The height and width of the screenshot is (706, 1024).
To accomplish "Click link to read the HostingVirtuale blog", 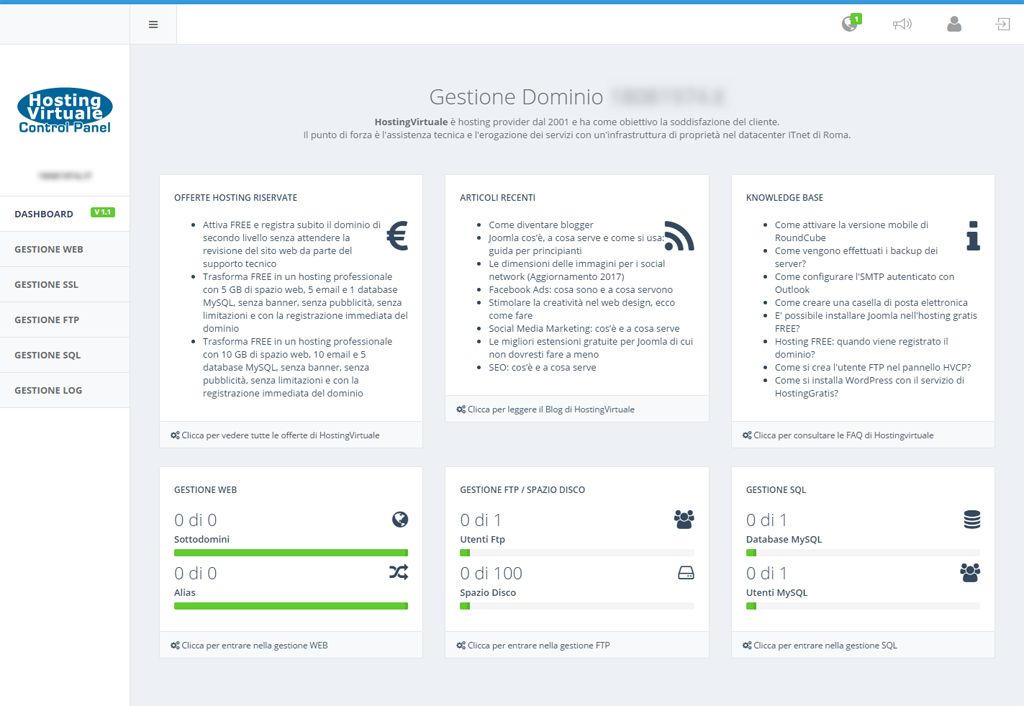I will coord(545,409).
